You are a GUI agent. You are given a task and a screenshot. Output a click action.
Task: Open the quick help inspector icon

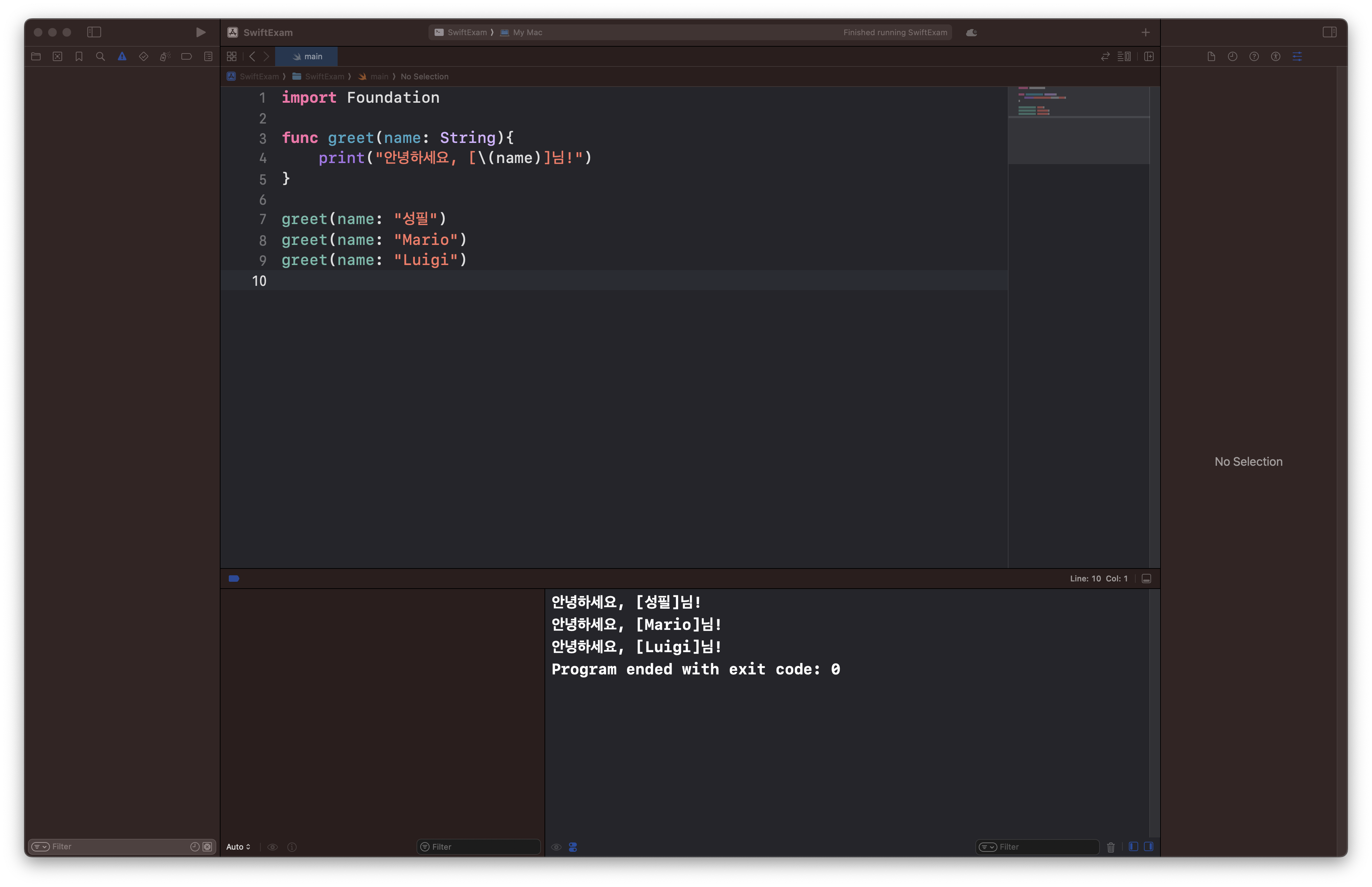click(x=1254, y=56)
